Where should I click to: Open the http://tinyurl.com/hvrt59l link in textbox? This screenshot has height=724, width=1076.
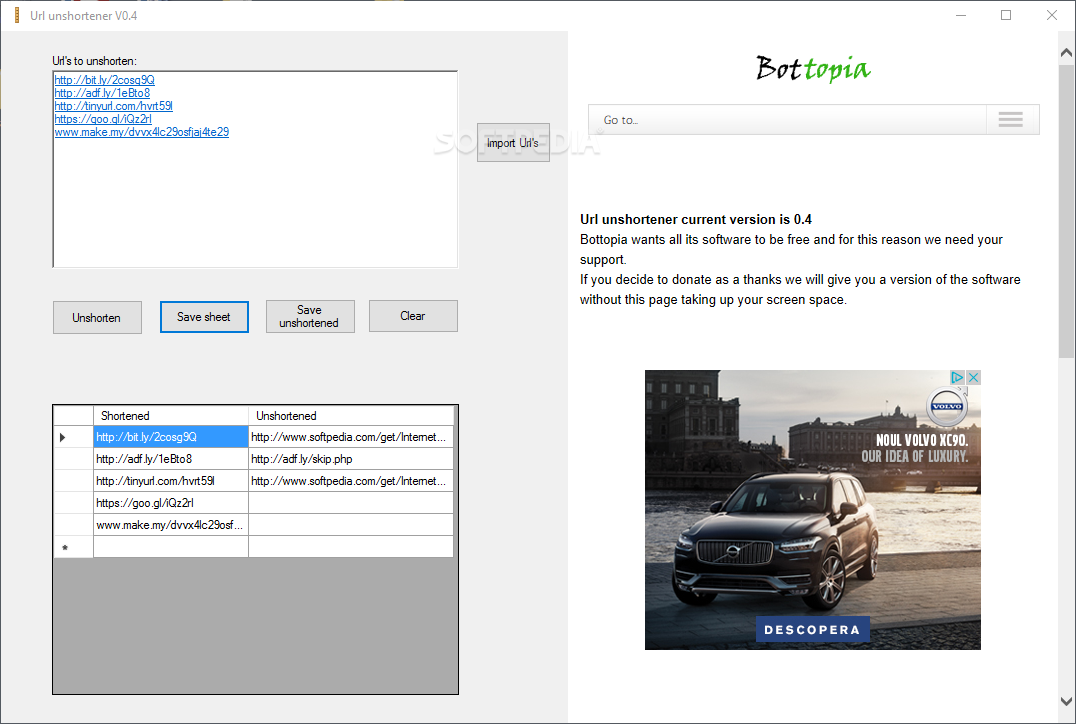[x=113, y=106]
